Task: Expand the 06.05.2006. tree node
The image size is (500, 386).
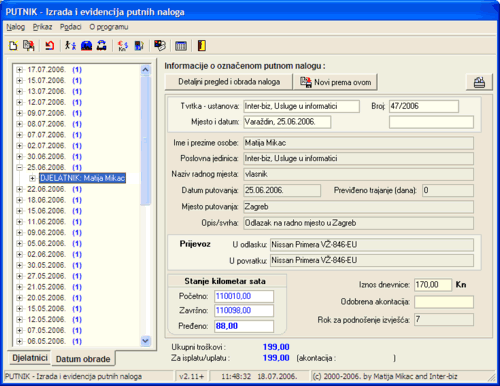Action: click(20, 341)
